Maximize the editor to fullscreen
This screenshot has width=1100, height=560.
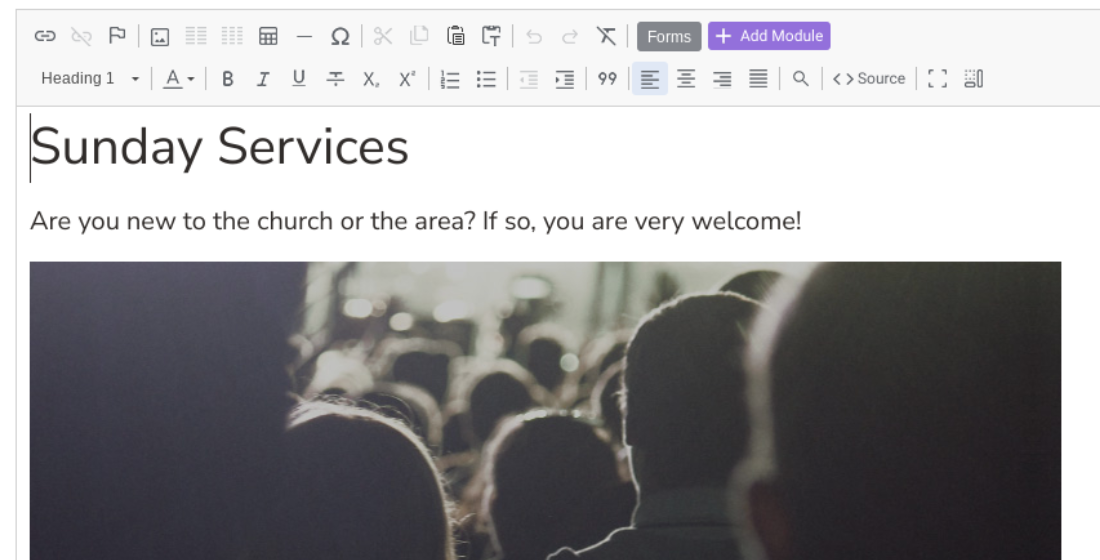[937, 79]
